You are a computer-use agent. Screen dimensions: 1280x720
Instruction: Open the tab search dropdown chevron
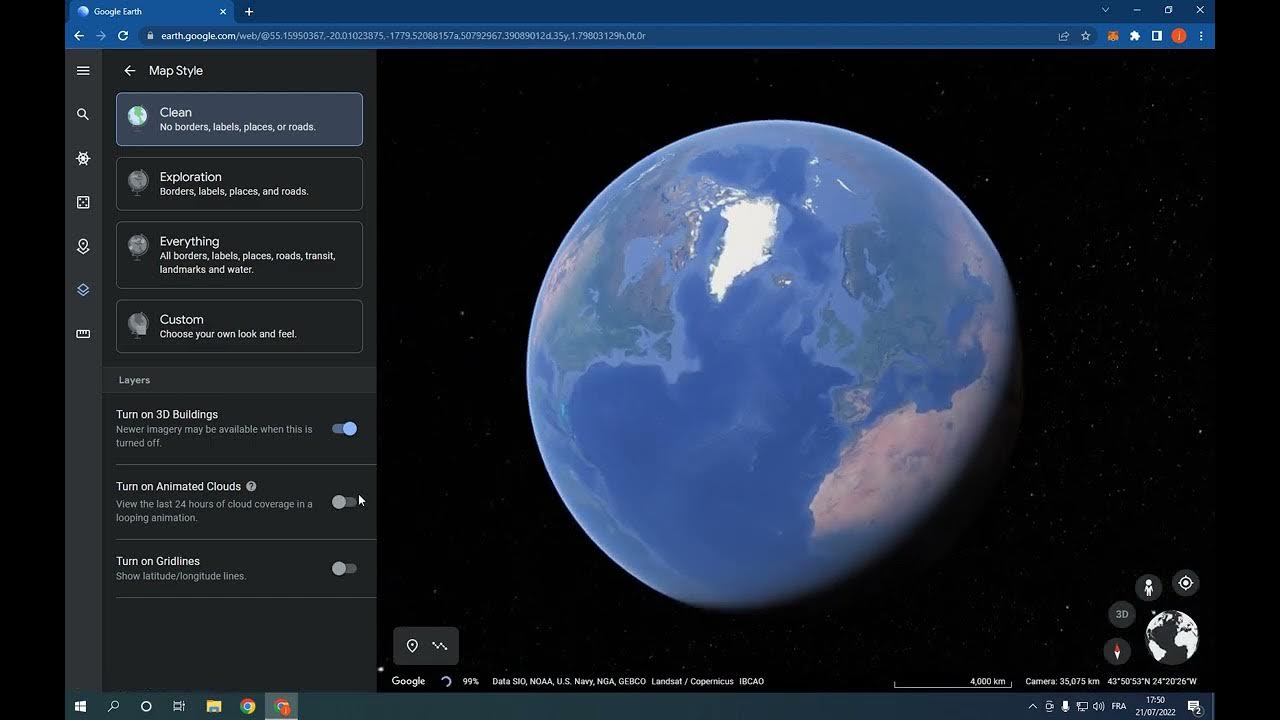(1105, 10)
